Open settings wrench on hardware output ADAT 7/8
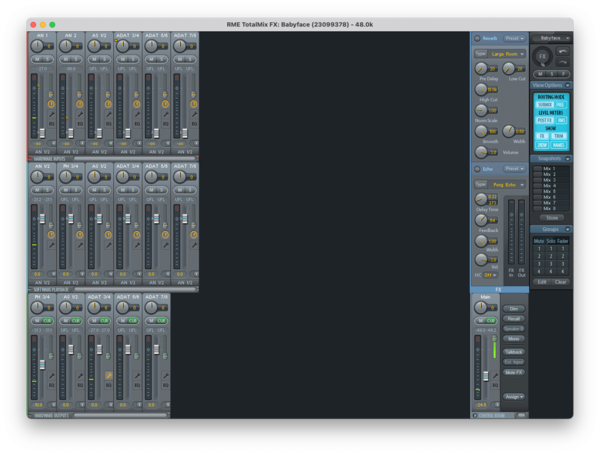Viewport: 600px width, 454px height. (165, 376)
